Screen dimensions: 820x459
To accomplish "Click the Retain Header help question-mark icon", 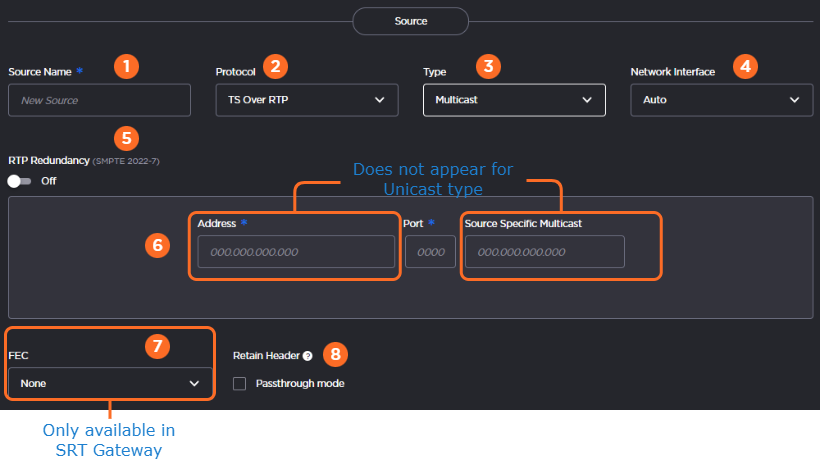I will (x=308, y=355).
